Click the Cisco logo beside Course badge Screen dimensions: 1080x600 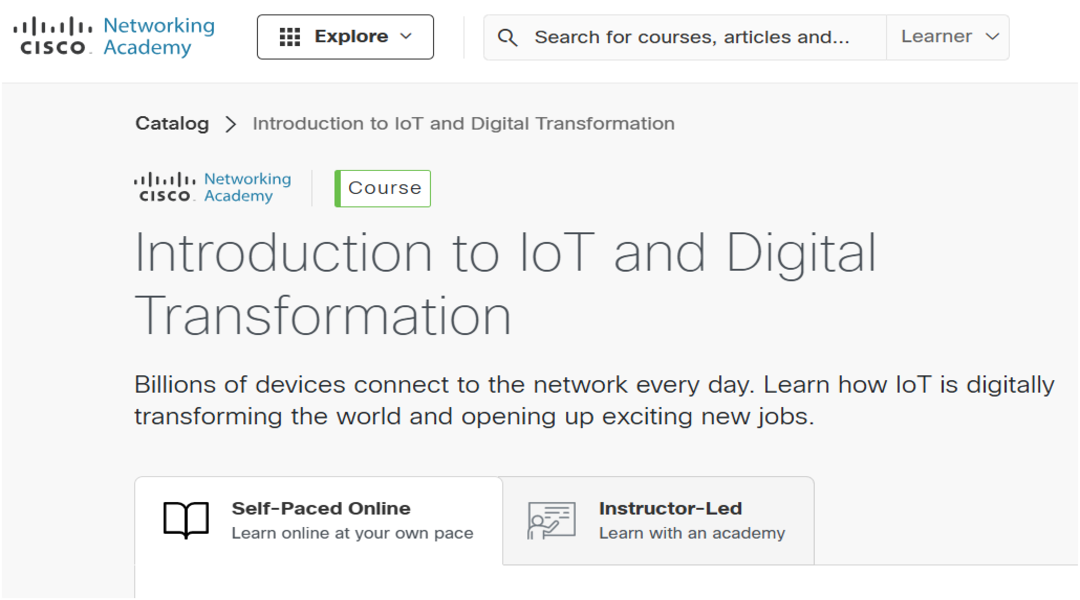(x=213, y=188)
